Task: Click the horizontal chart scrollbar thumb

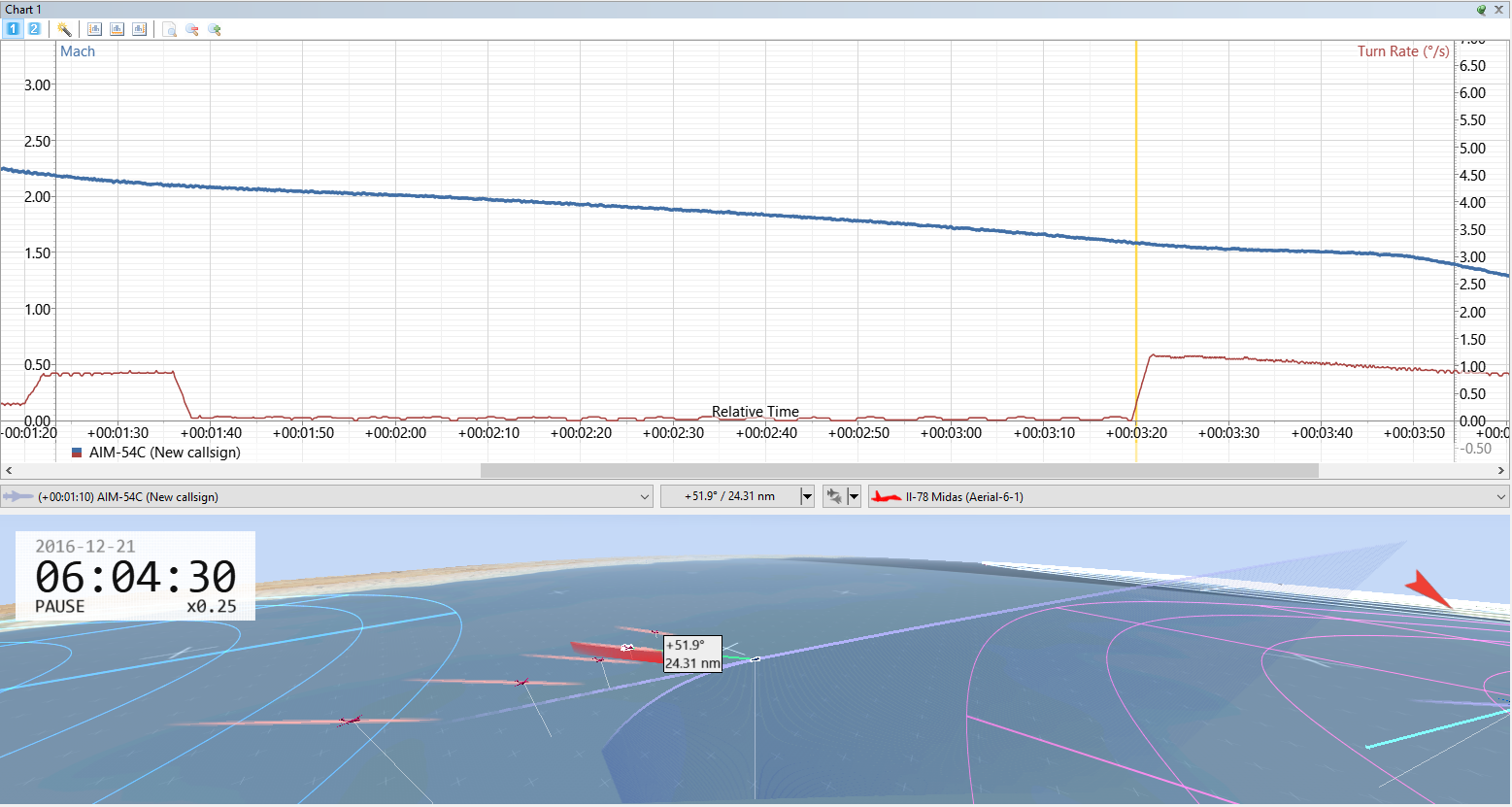Action: [x=899, y=470]
